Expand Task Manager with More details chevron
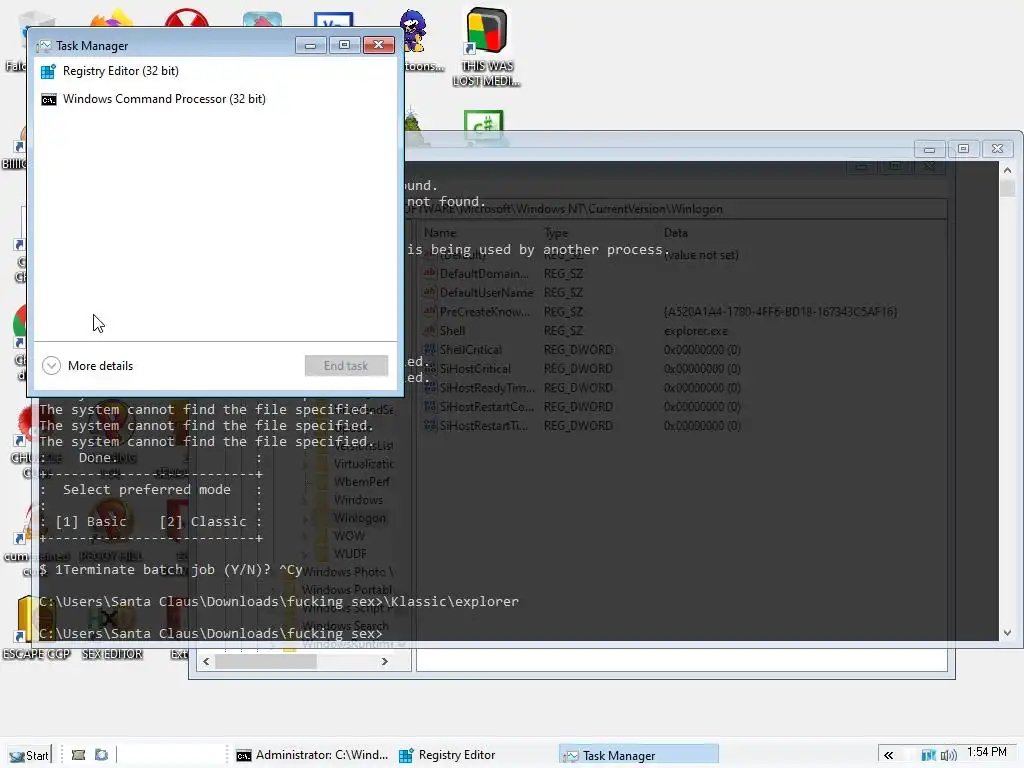The width and height of the screenshot is (1024, 768). [x=51, y=366]
